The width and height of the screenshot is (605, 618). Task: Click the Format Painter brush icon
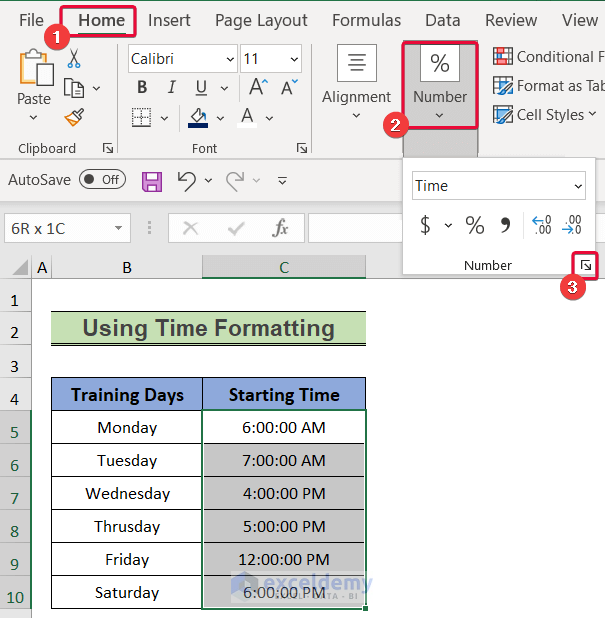[x=74, y=117]
